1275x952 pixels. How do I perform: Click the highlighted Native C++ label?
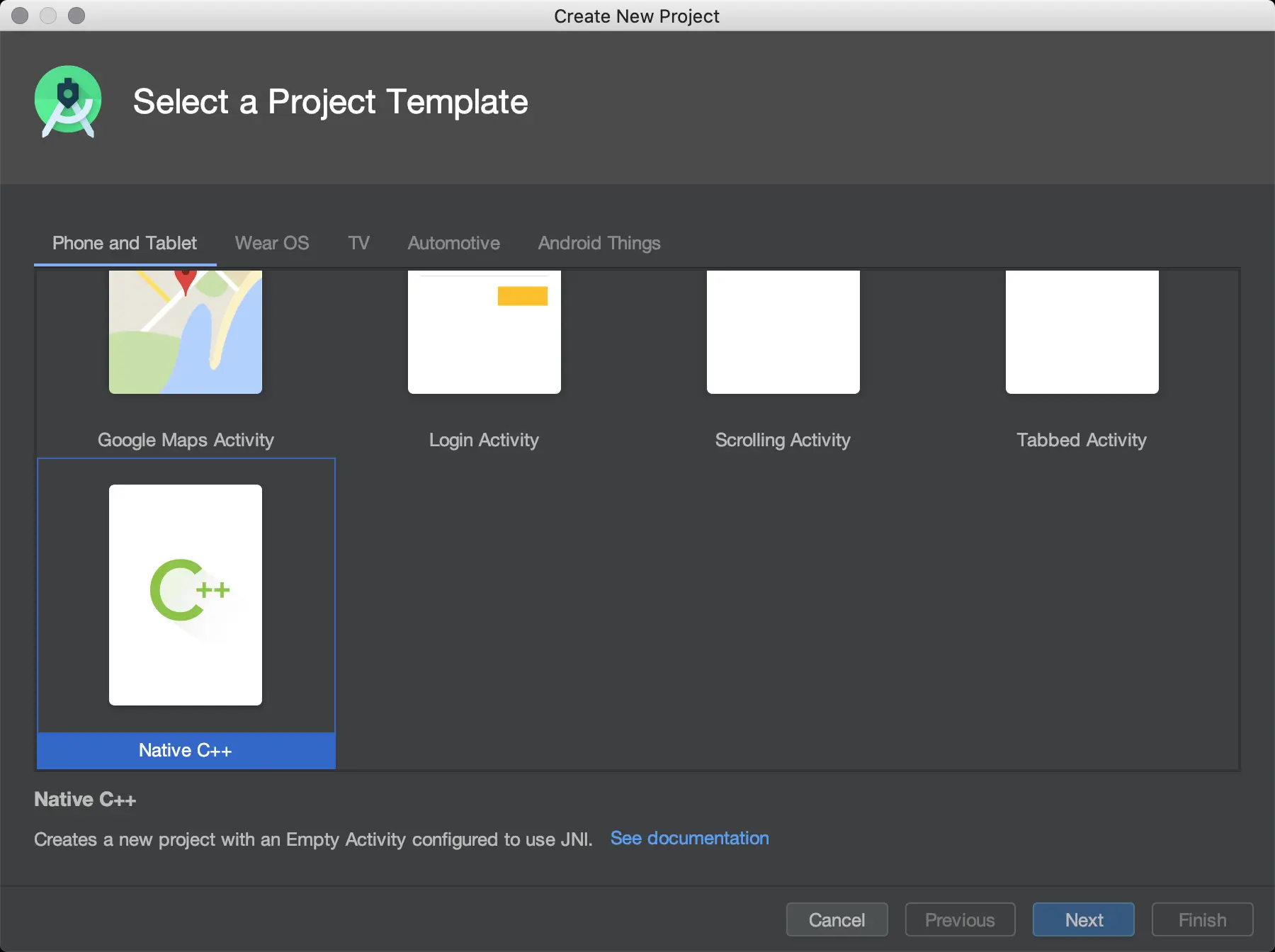pos(186,750)
